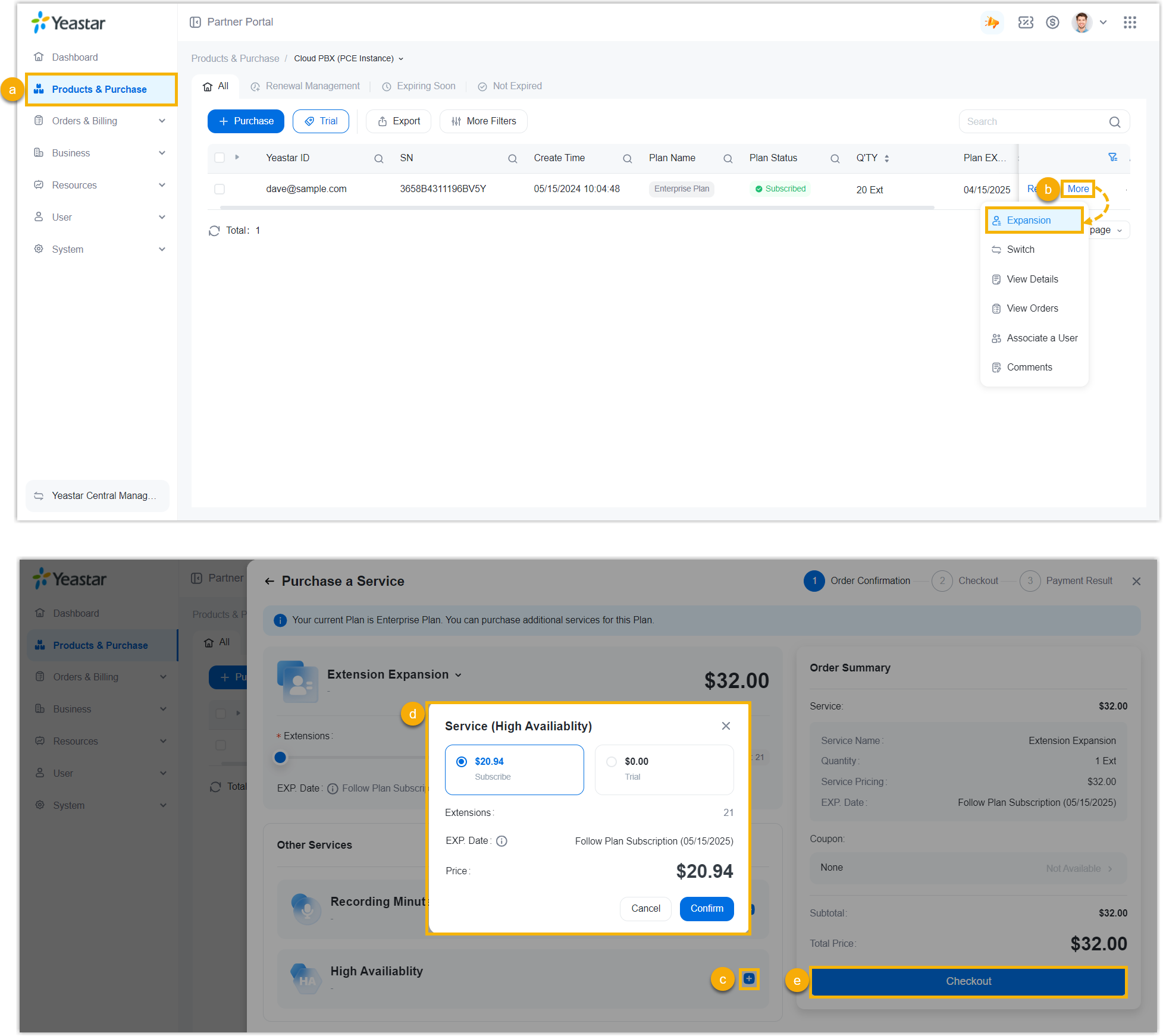
Task: Click search icon next to Yeastar ID column
Action: (x=378, y=159)
